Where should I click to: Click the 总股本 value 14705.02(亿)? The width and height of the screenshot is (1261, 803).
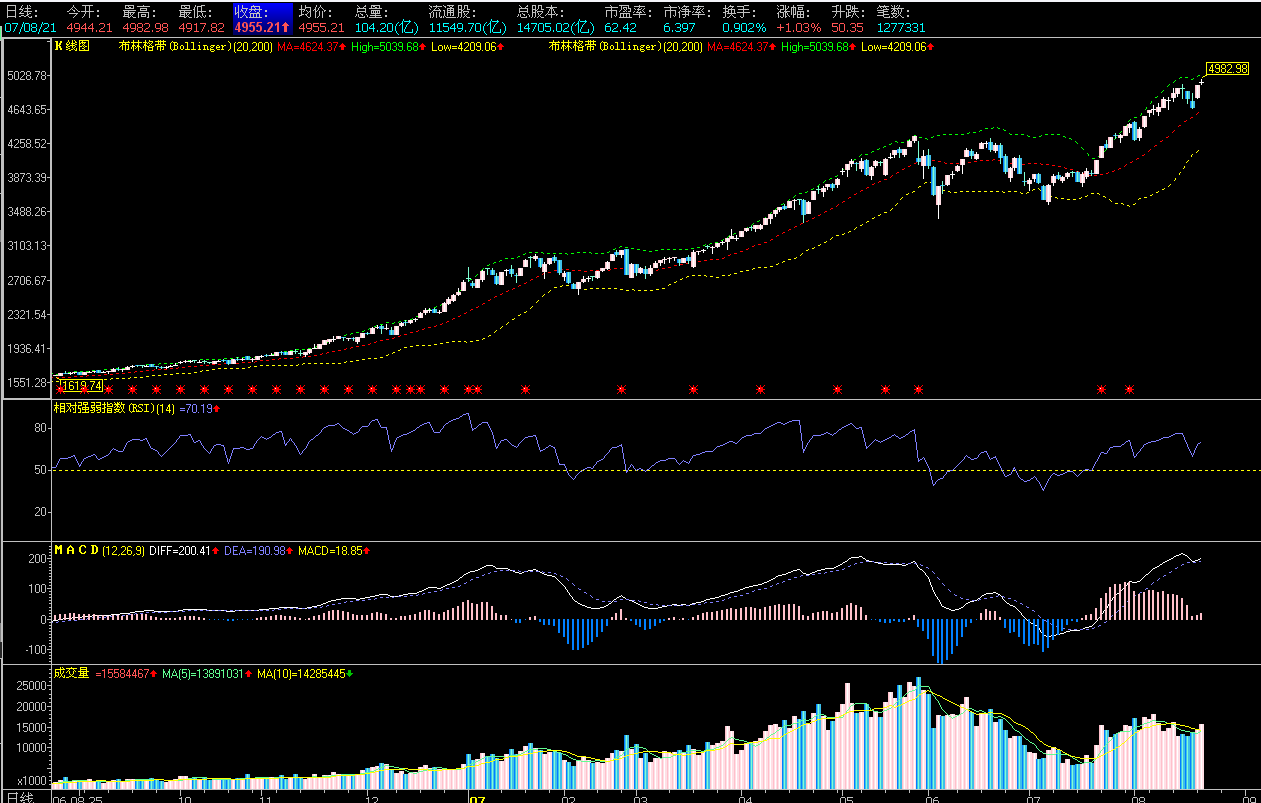[556, 28]
